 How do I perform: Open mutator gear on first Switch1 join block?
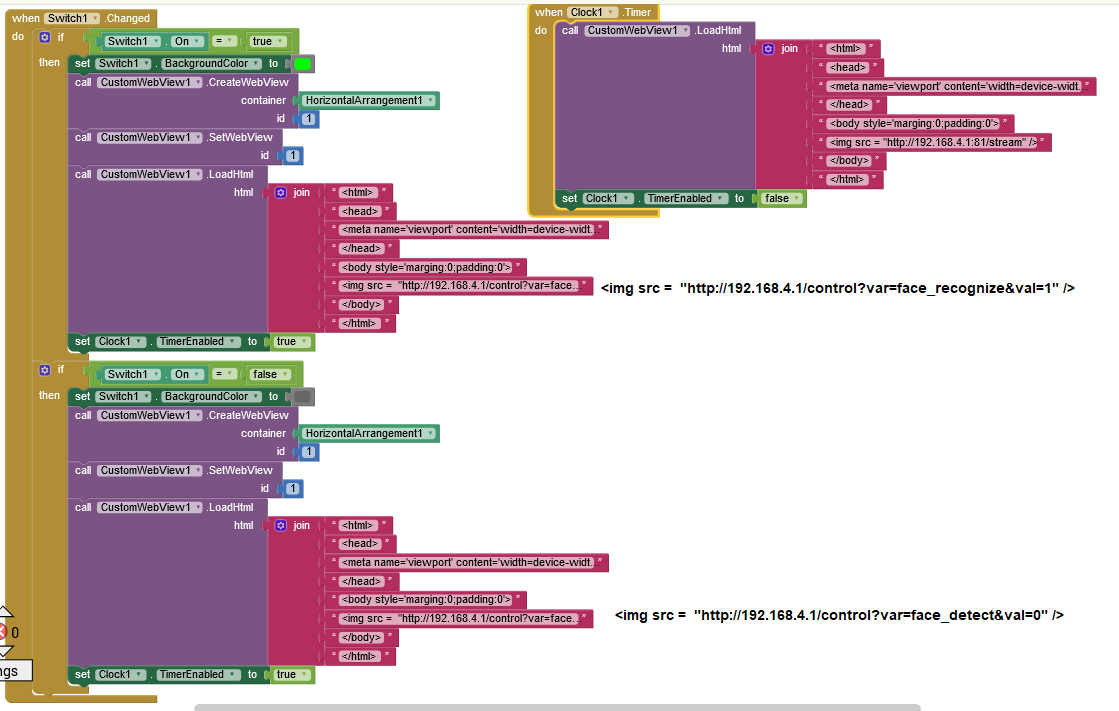point(281,192)
